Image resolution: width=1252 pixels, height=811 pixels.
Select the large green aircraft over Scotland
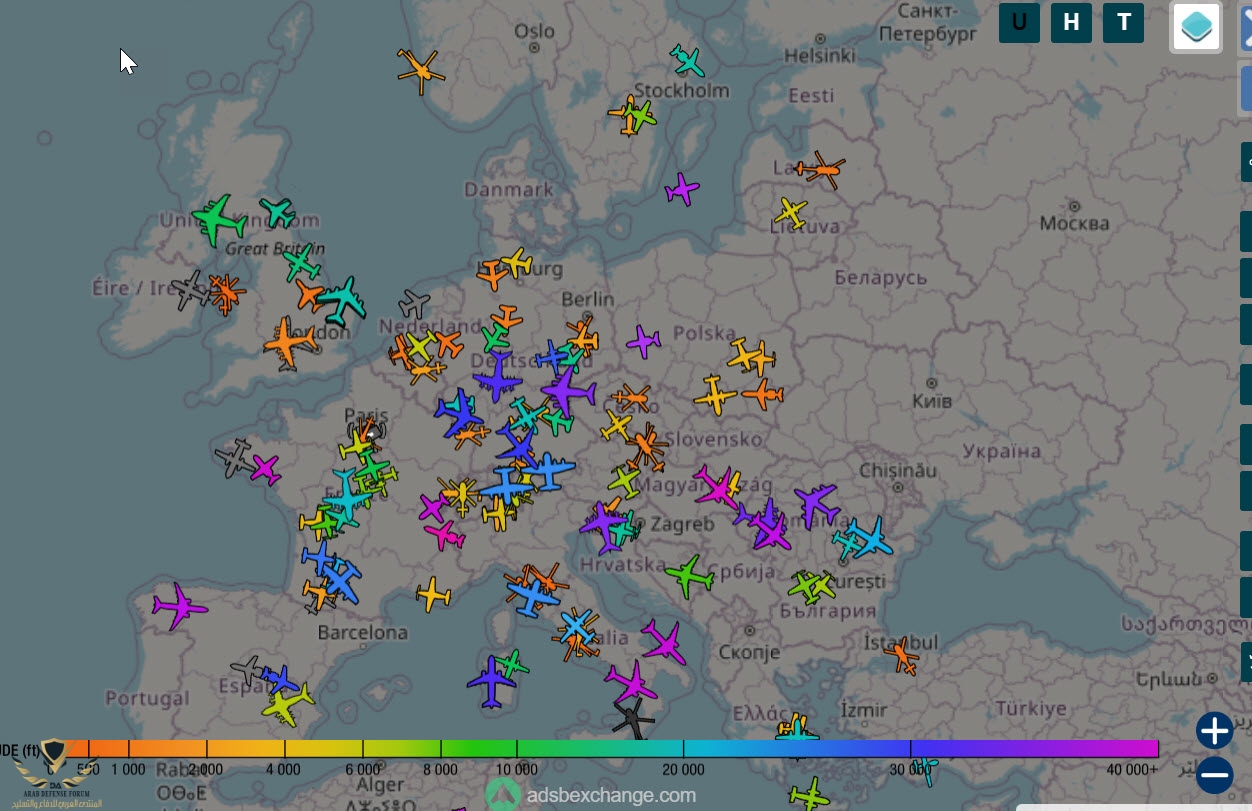tap(217, 218)
